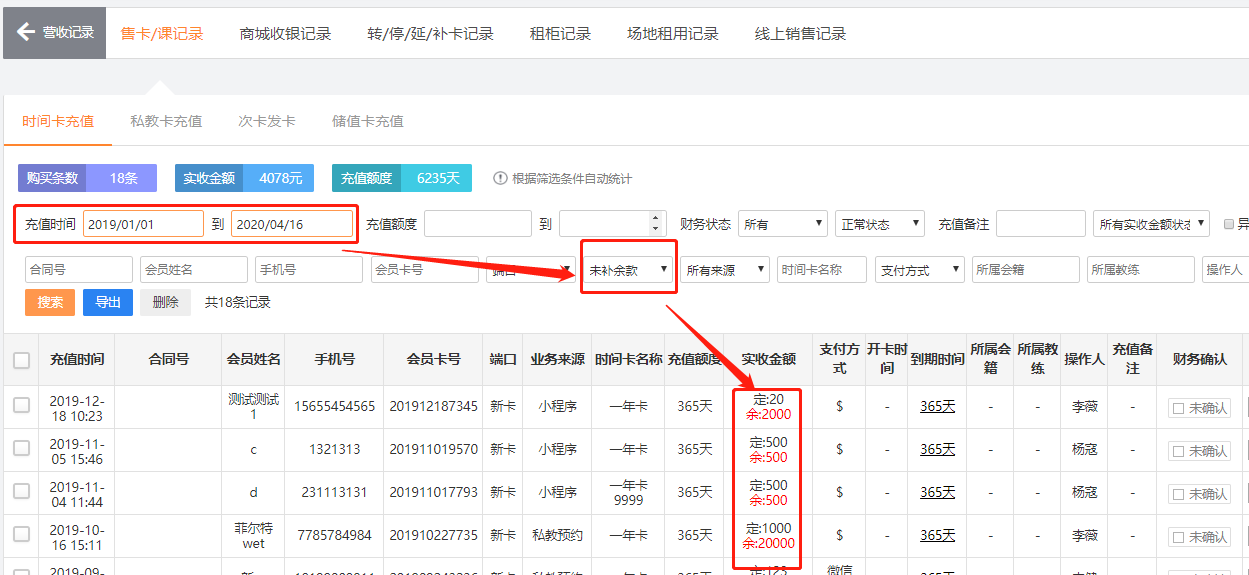
Task: Click the info icon next to 根据筛选条件自动统计
Action: coord(500,178)
